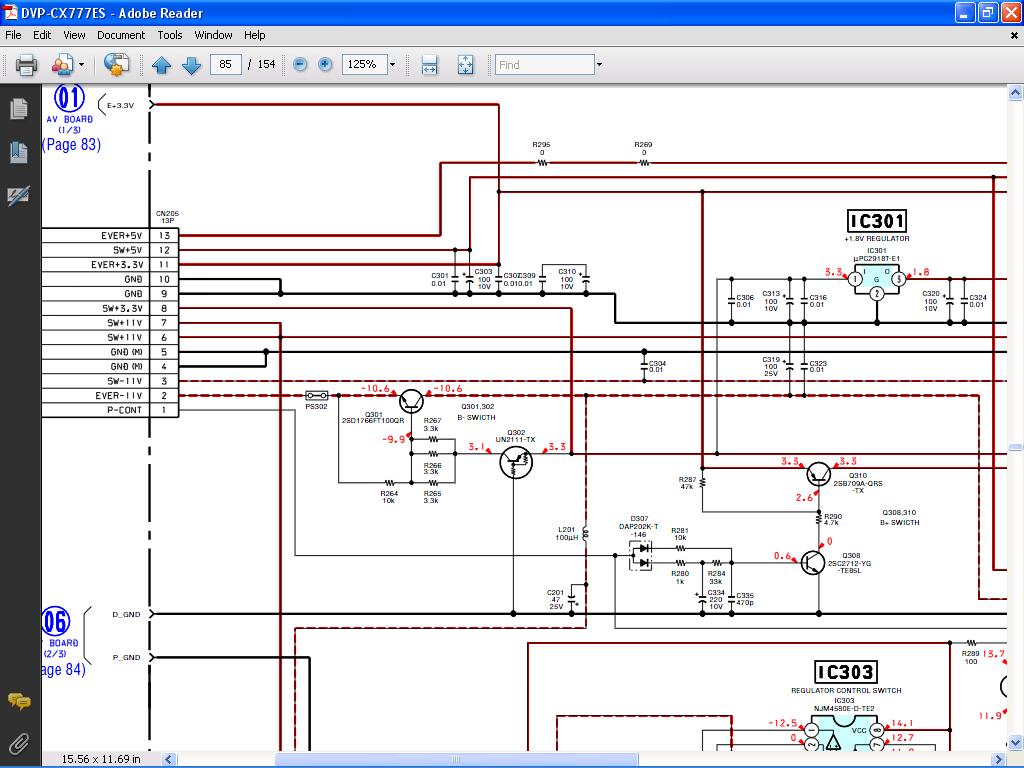Viewport: 1024px width, 768px height.
Task: Click the PS302 fuse symbol
Action: pyautogui.click(x=317, y=396)
